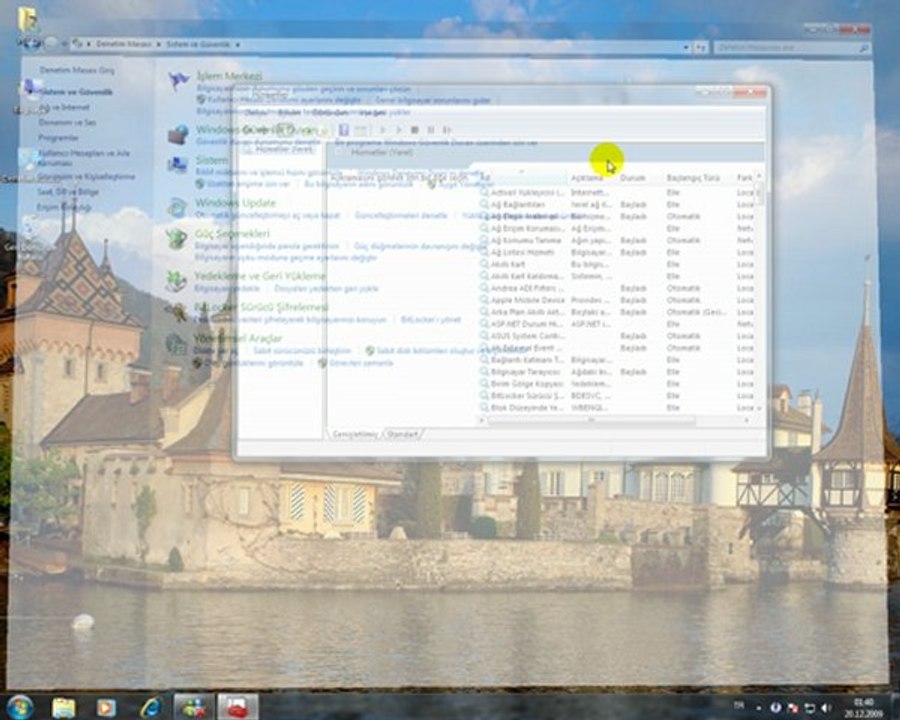The height and width of the screenshot is (720, 900).
Task: Click the Stop service toolbar button in Services
Action: tap(415, 130)
